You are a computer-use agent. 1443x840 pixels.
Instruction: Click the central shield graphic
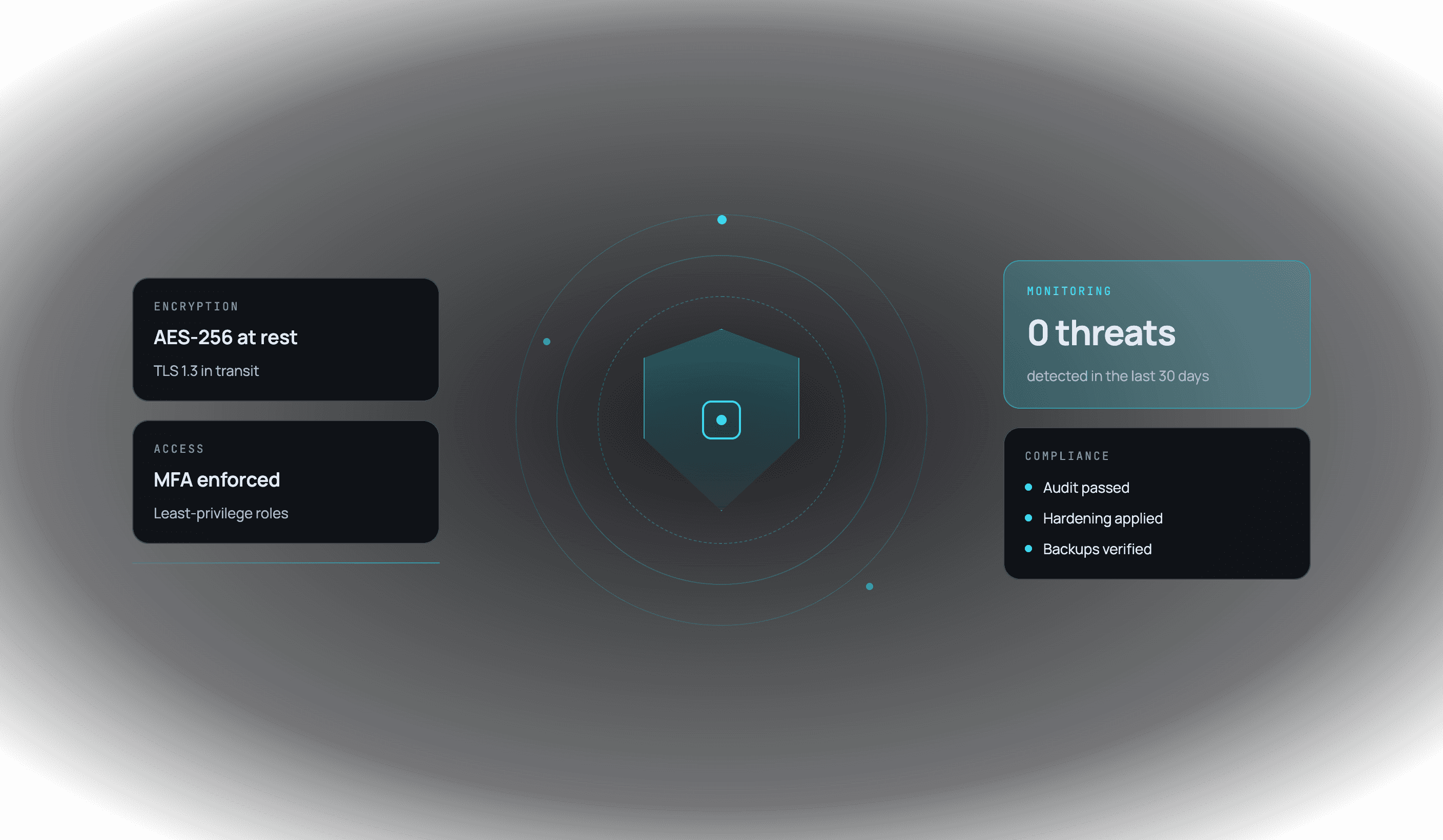click(x=721, y=419)
